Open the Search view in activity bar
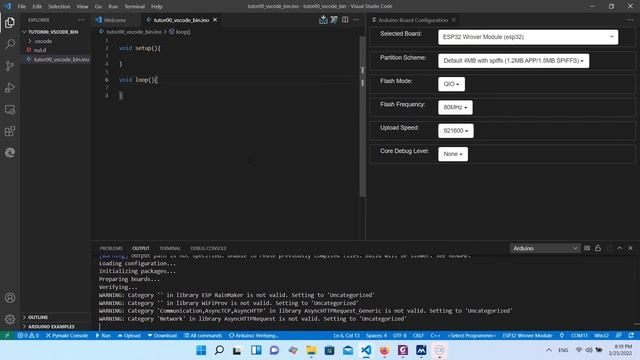Image resolution: width=640 pixels, height=360 pixels. (10, 44)
